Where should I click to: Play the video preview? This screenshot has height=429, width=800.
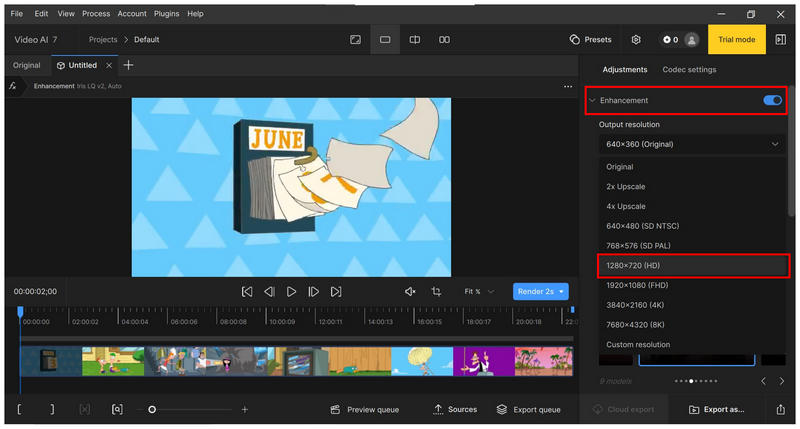pyautogui.click(x=291, y=292)
